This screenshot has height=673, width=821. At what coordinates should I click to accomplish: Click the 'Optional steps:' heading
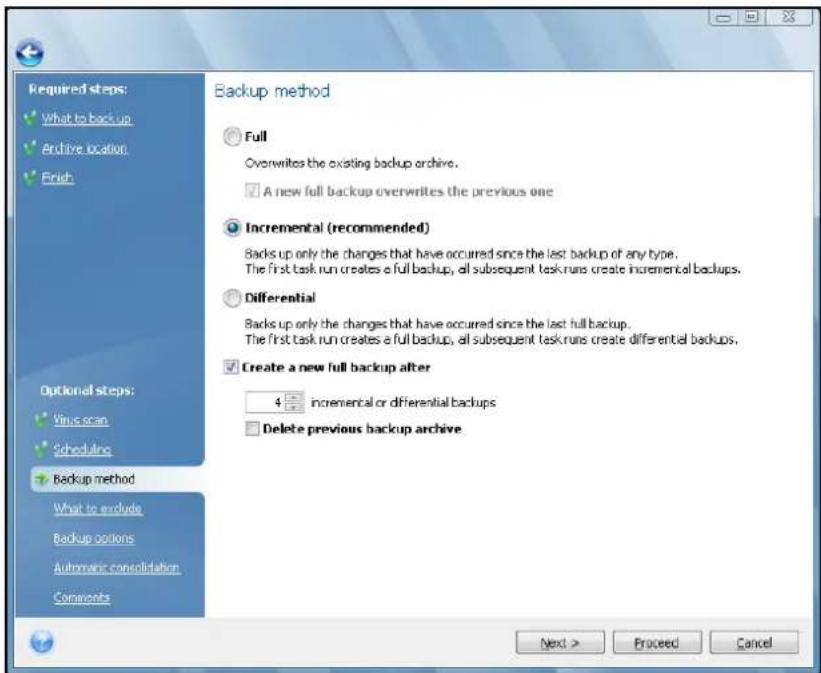87,390
